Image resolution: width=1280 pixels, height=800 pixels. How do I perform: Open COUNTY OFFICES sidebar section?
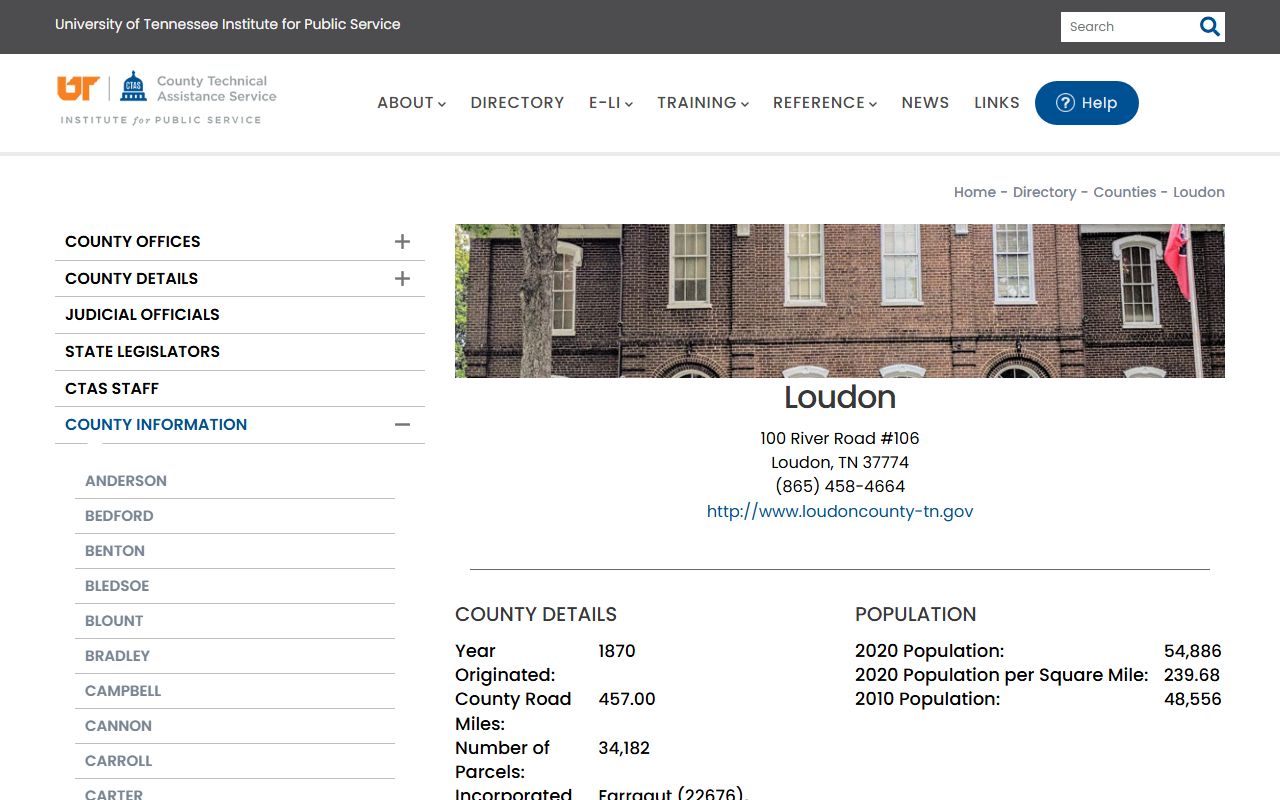[x=132, y=242]
